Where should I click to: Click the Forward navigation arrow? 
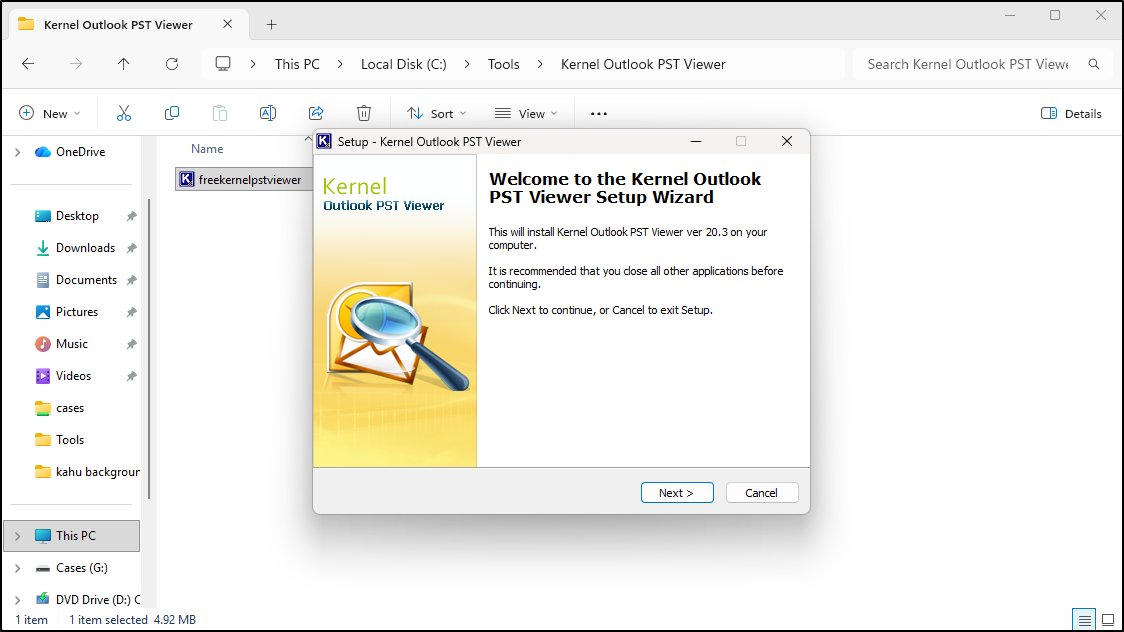pyautogui.click(x=76, y=64)
